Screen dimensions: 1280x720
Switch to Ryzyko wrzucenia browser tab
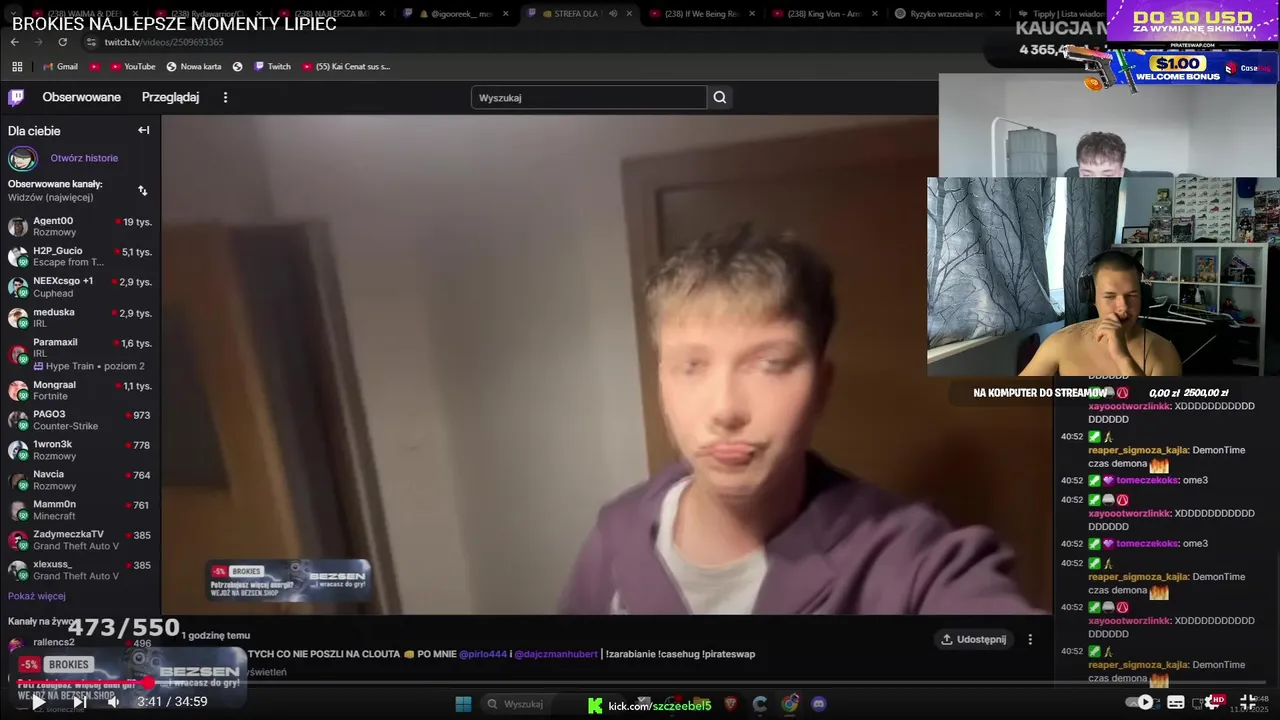point(946,14)
